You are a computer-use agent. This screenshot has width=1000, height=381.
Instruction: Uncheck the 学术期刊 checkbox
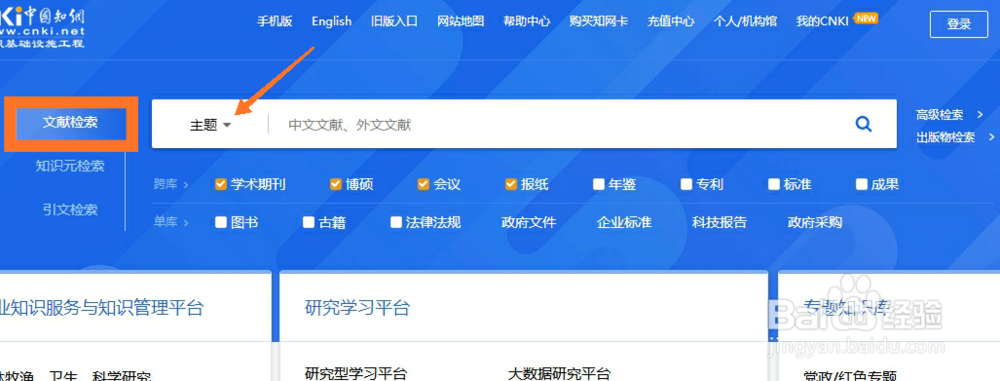pos(221,184)
